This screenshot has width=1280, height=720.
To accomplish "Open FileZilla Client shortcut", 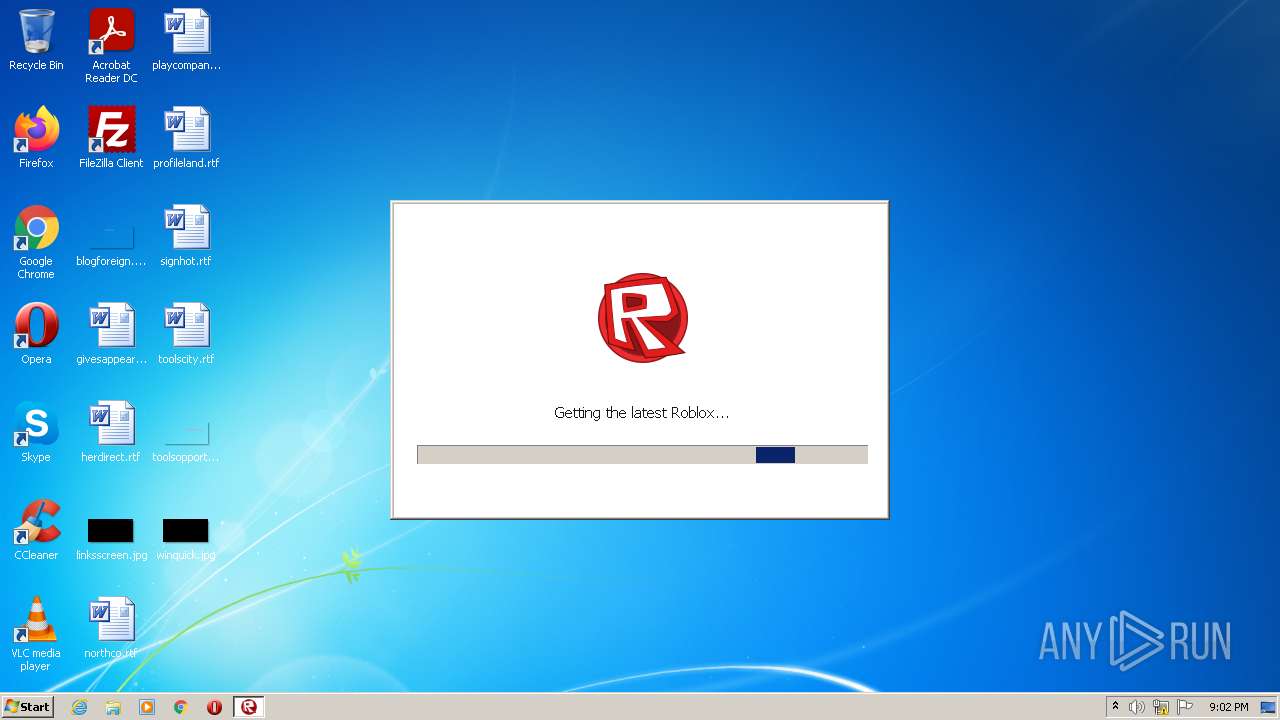I will tap(111, 138).
